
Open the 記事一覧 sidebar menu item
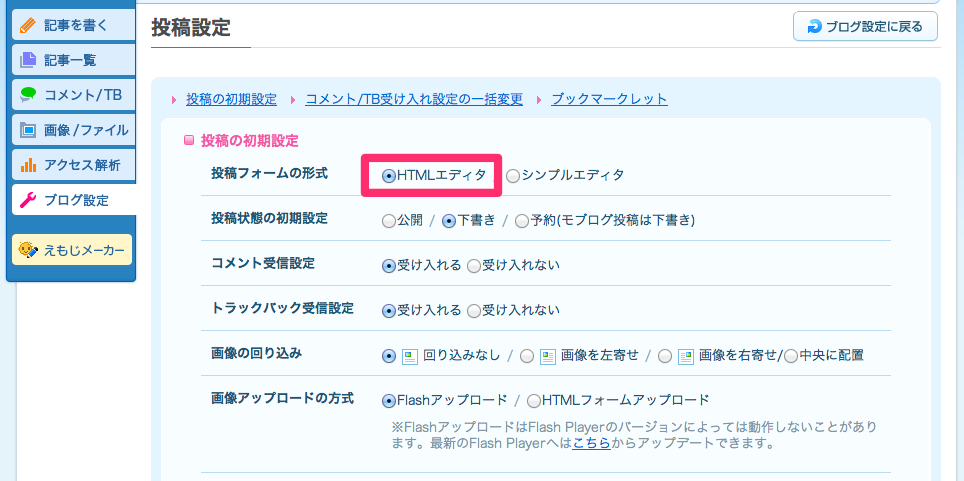pyautogui.click(x=73, y=60)
